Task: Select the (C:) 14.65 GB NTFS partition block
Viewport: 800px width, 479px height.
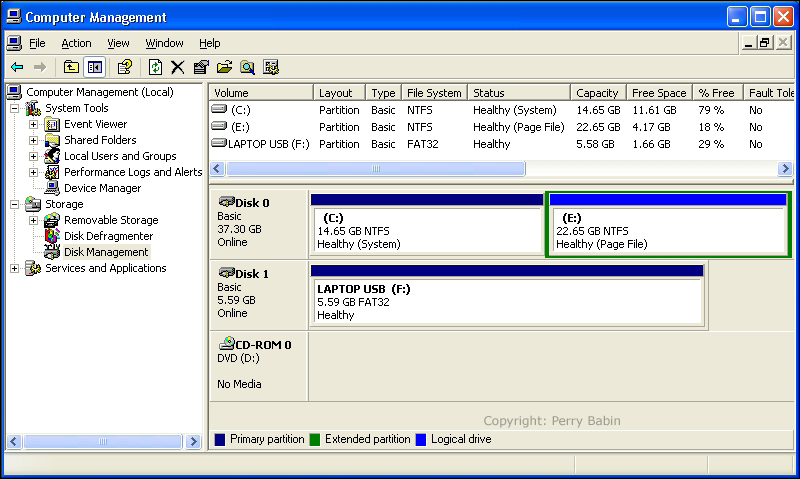Action: 427,224
